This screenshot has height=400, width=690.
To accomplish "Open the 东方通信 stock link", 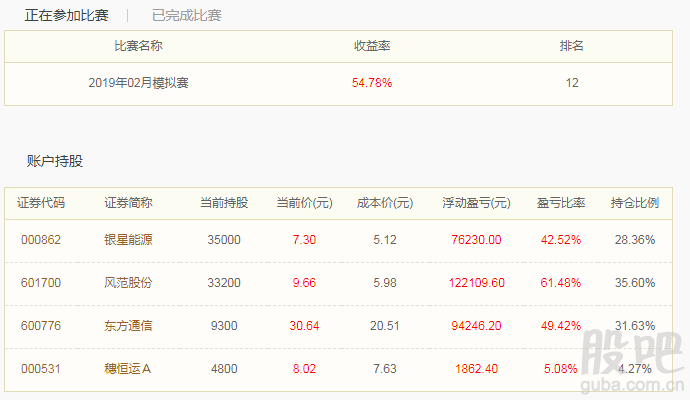I will click(x=128, y=326).
